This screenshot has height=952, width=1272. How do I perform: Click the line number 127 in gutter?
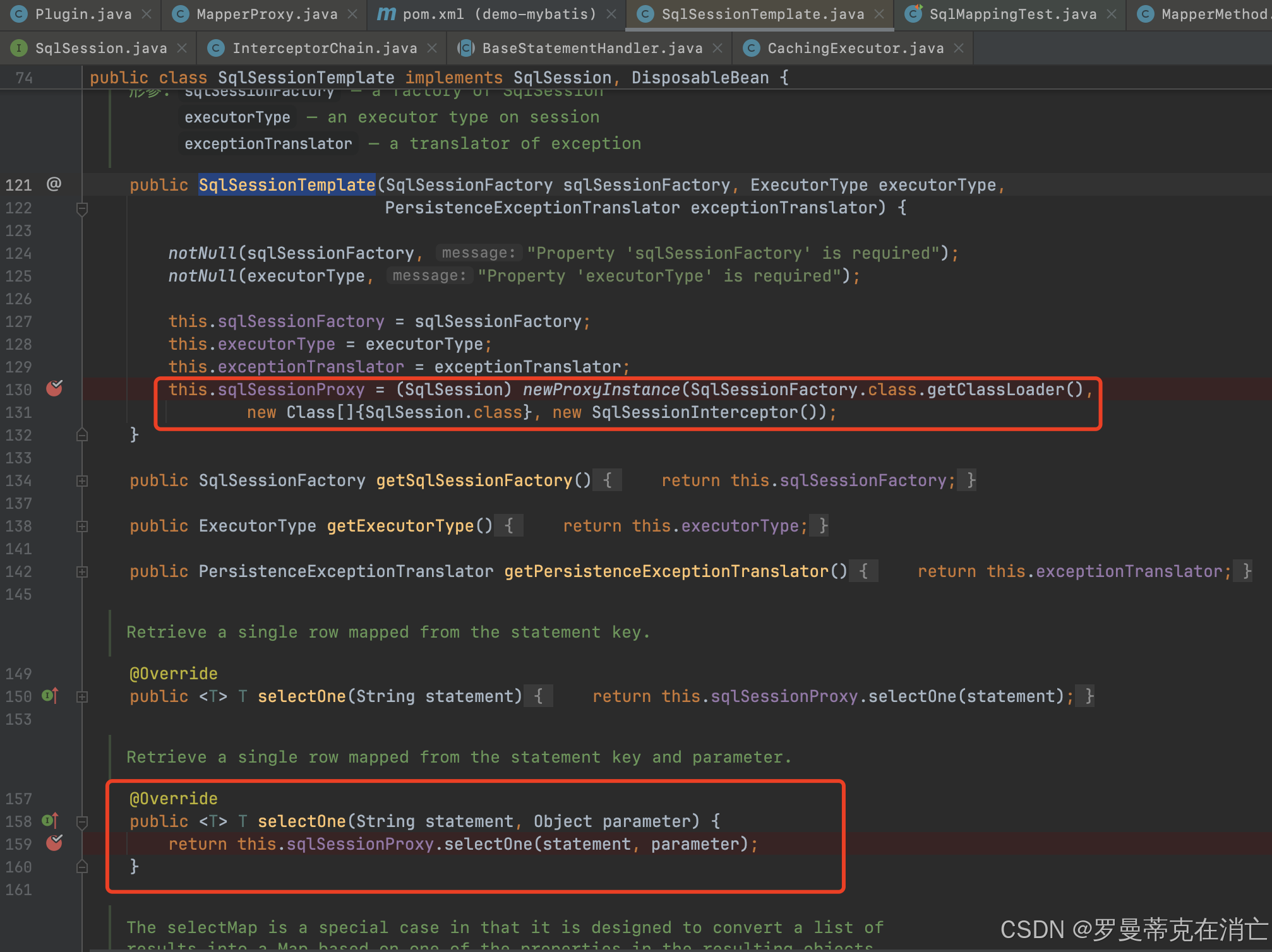click(18, 321)
